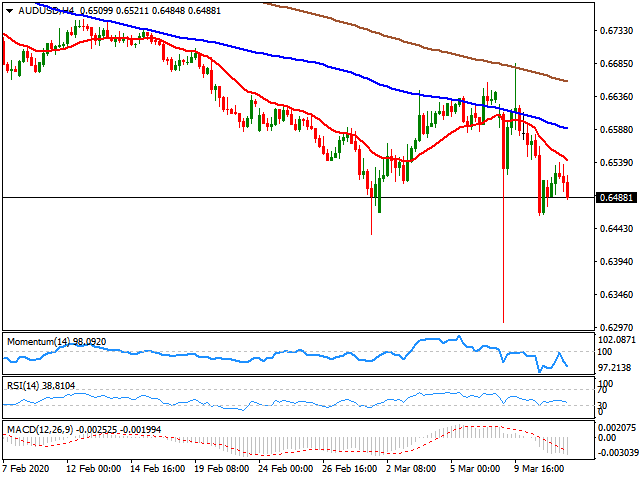Image resolution: width=640 pixels, height=480 pixels.
Task: Select the current price label 0.64881
Action: 616,198
